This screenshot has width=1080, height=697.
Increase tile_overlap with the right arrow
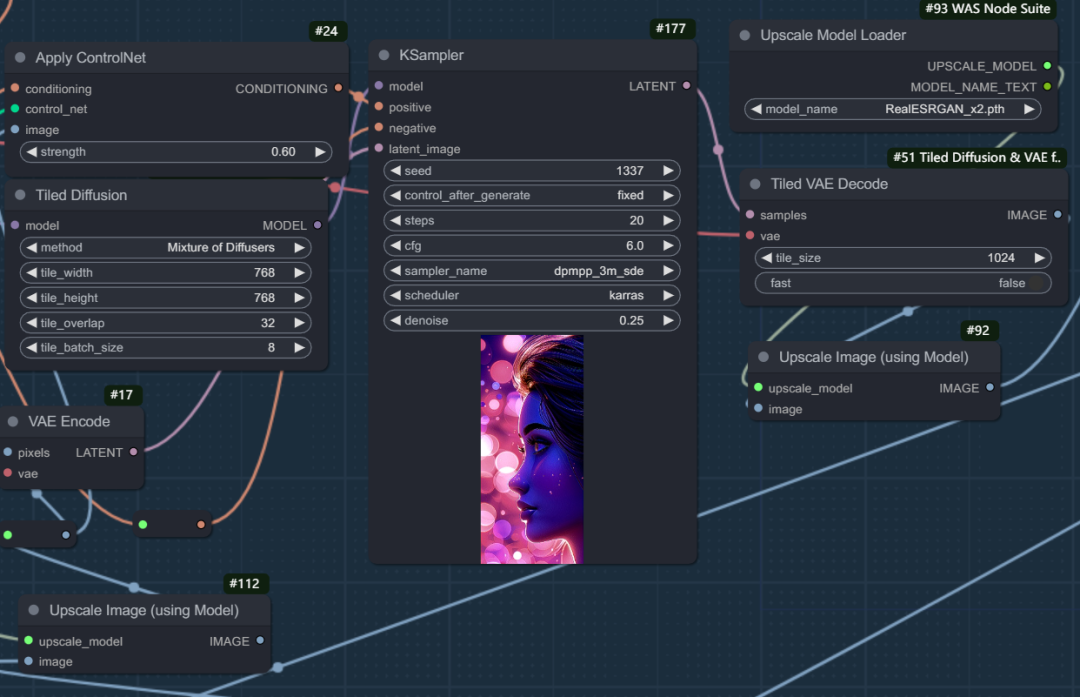299,322
